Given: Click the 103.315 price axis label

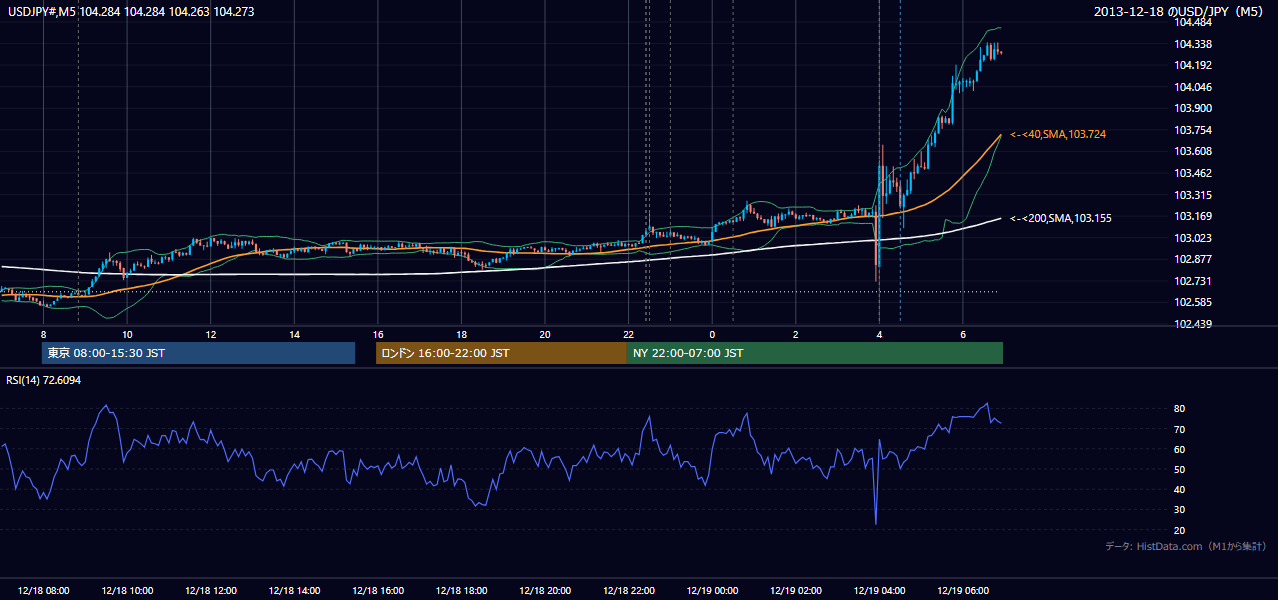Looking at the screenshot, I should tap(1194, 195).
